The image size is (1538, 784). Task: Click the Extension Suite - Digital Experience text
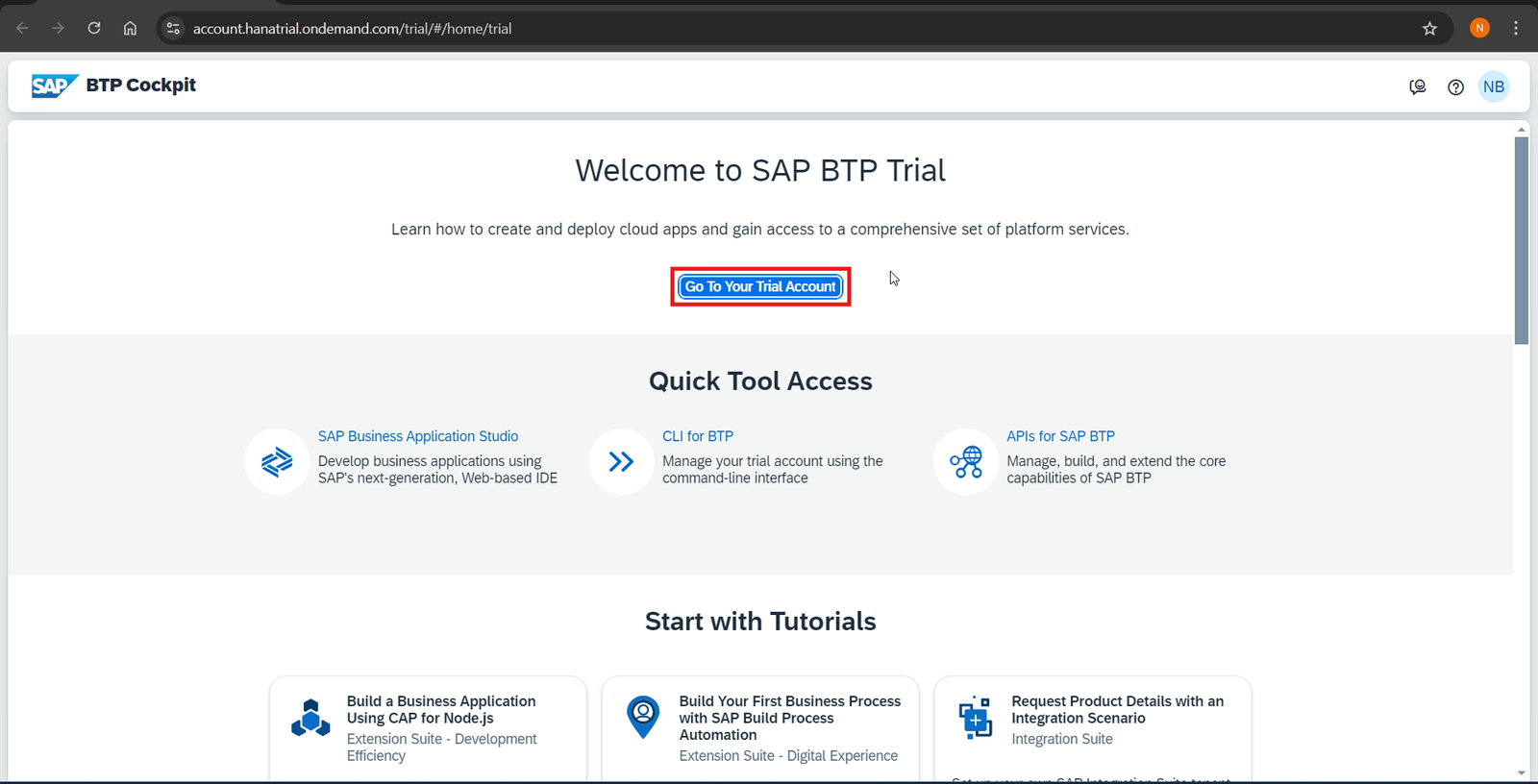pos(788,756)
